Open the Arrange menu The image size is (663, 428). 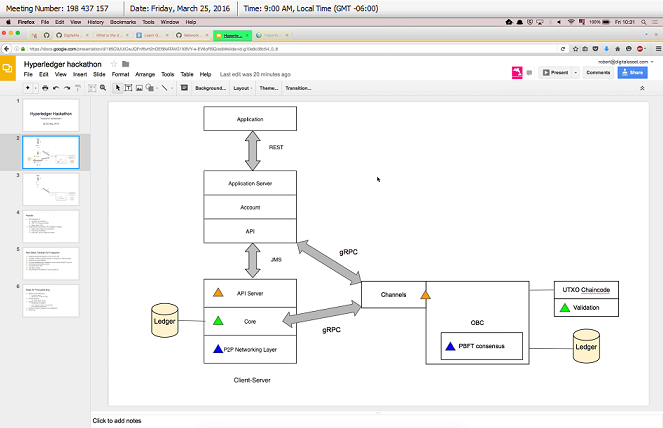click(x=145, y=74)
